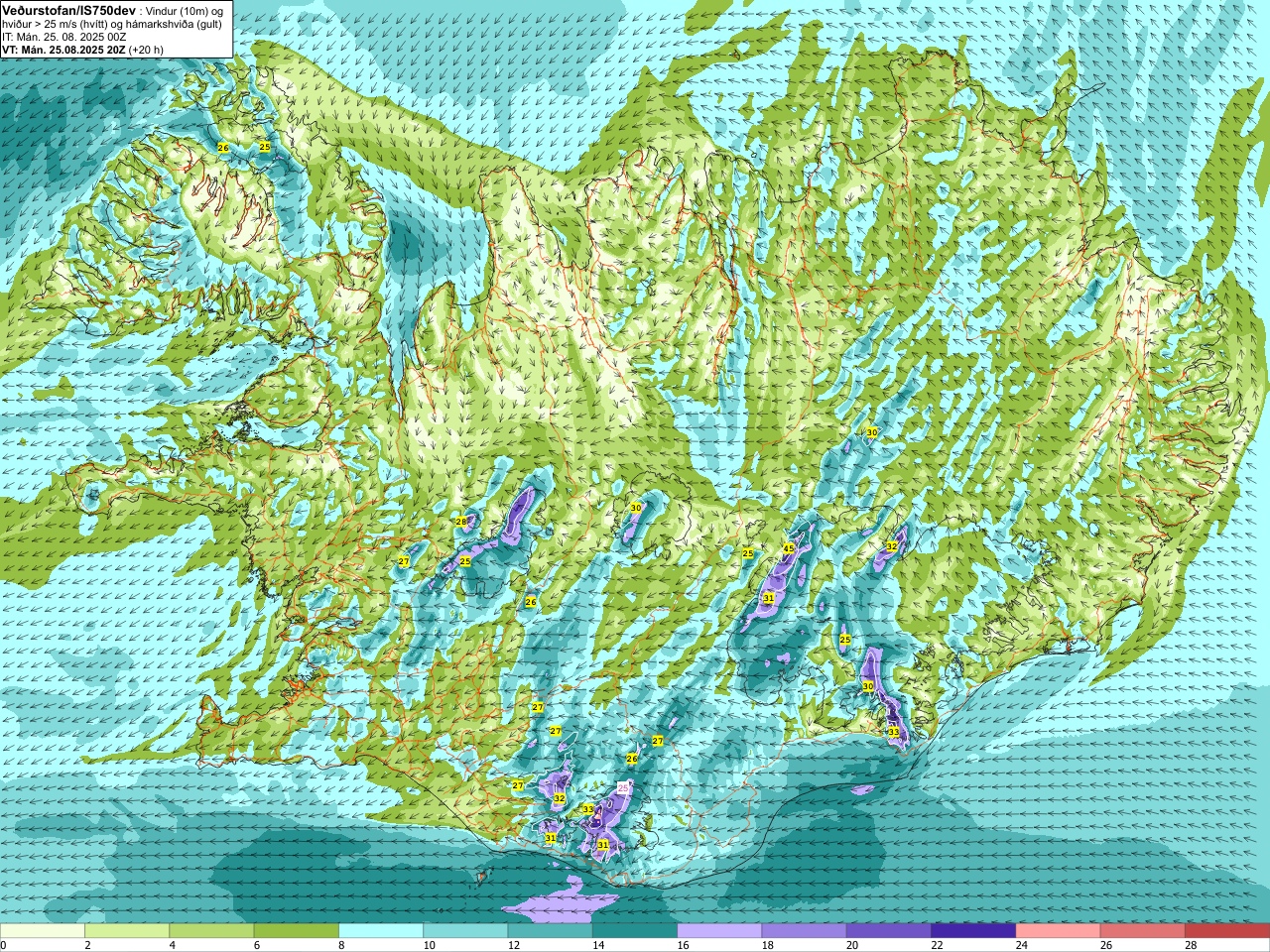Select the 20–22 m/s violet legend swatch
The width and height of the screenshot is (1270, 952).
pyautogui.click(x=889, y=931)
